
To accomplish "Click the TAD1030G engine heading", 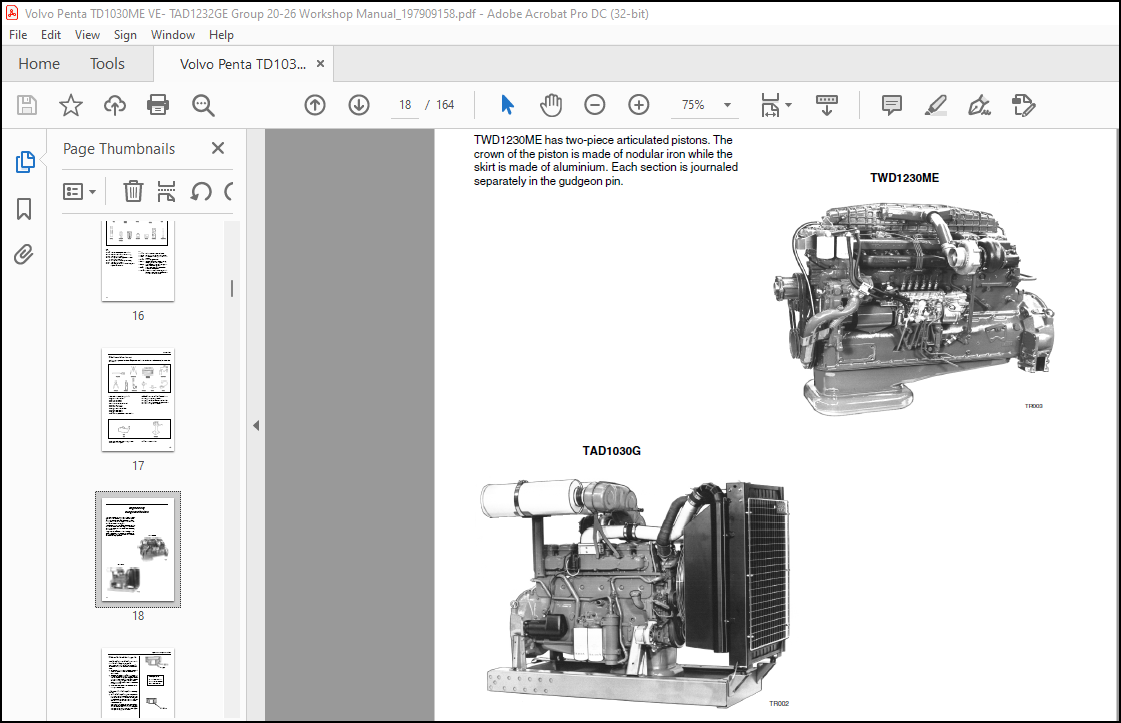I will pyautogui.click(x=611, y=451).
